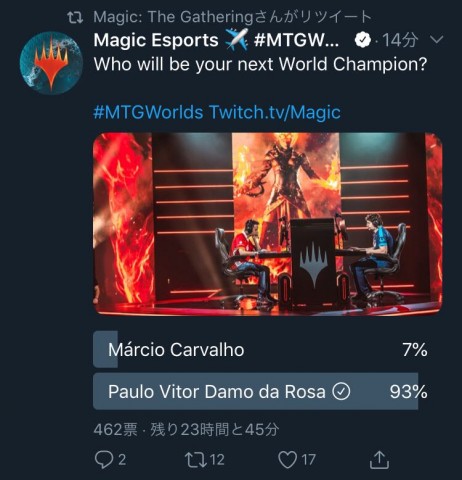Open the share upload icon
This screenshot has height=480, width=462.
click(379, 460)
